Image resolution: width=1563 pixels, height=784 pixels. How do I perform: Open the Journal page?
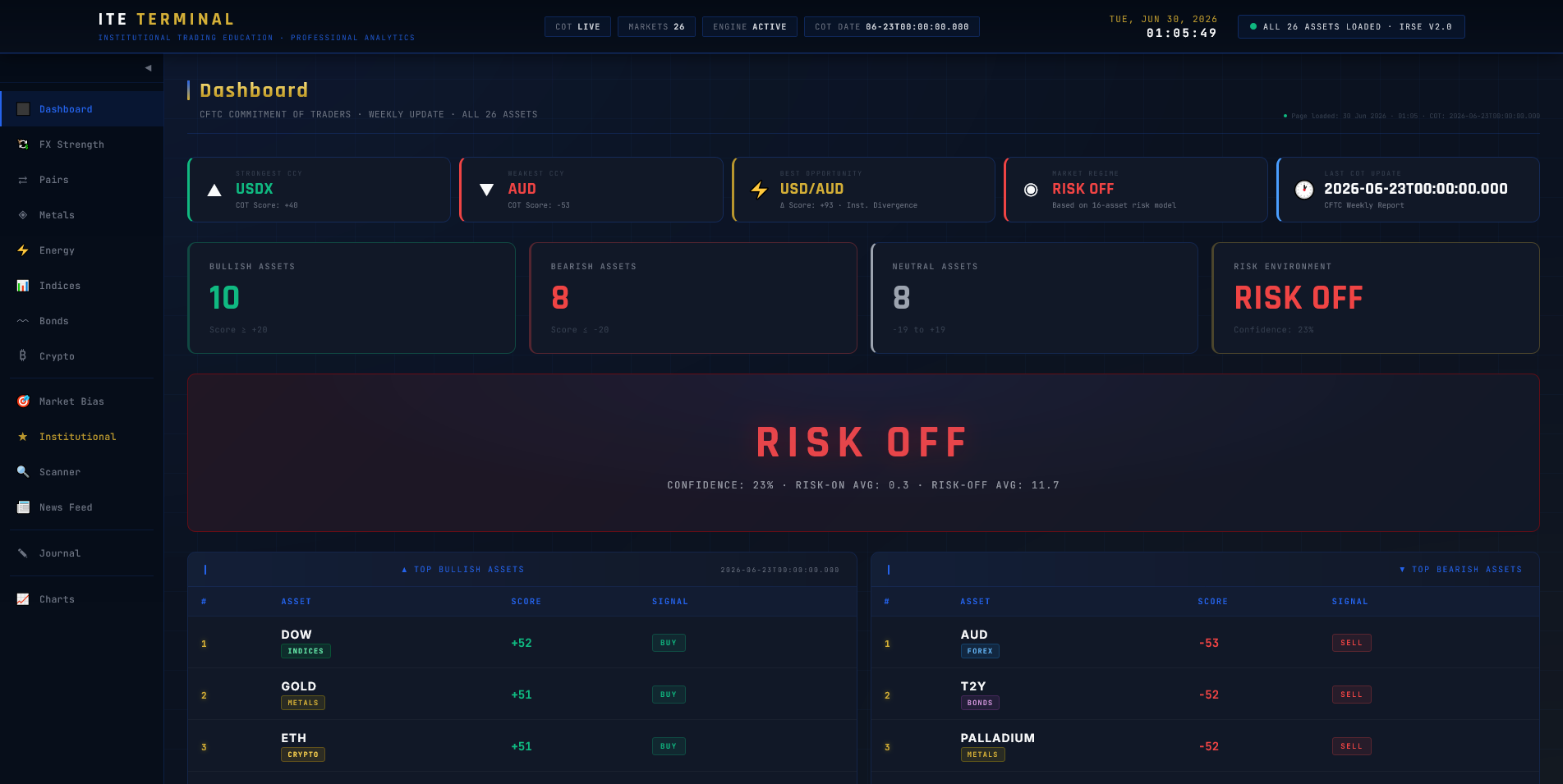coord(82,553)
